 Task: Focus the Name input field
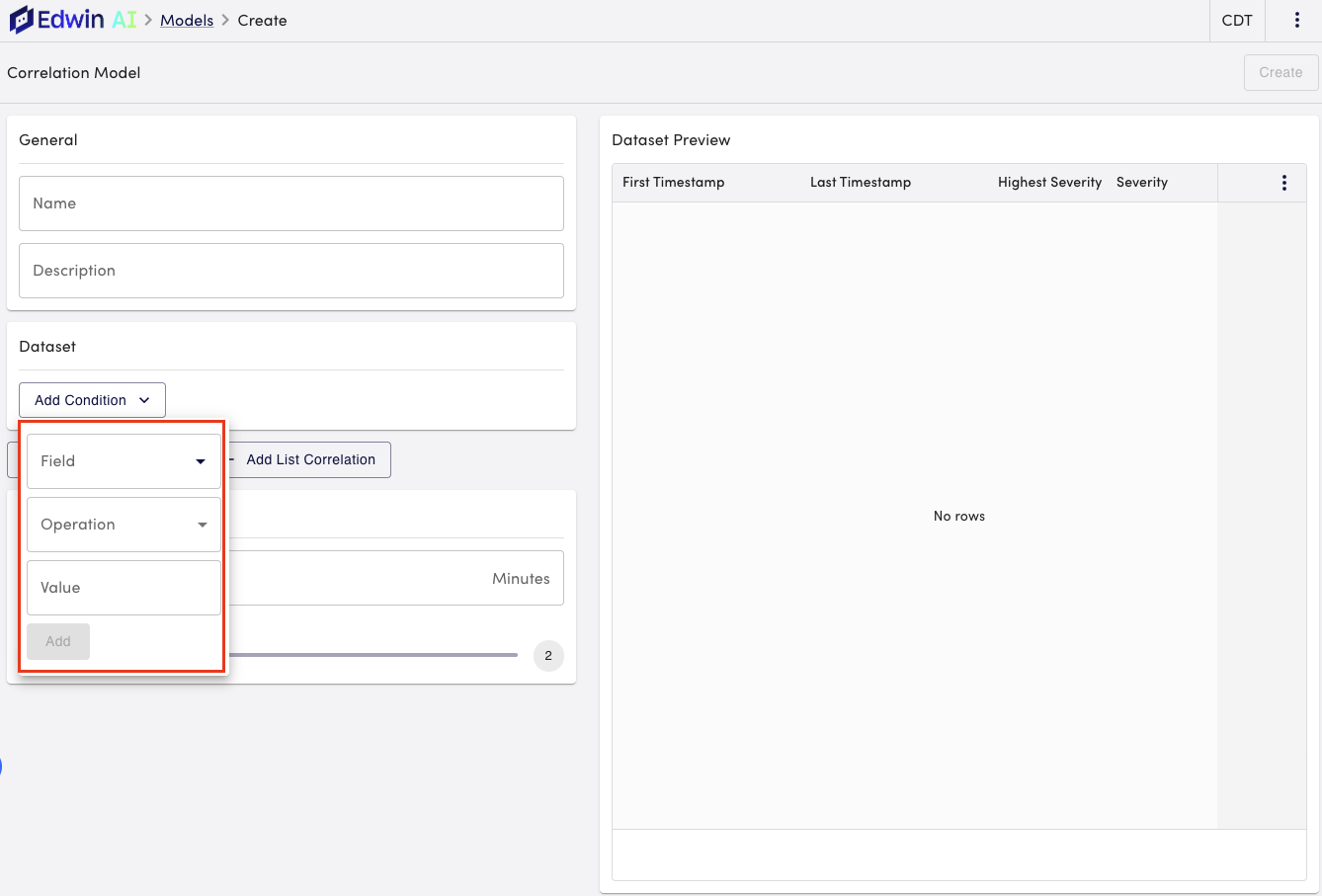(291, 204)
